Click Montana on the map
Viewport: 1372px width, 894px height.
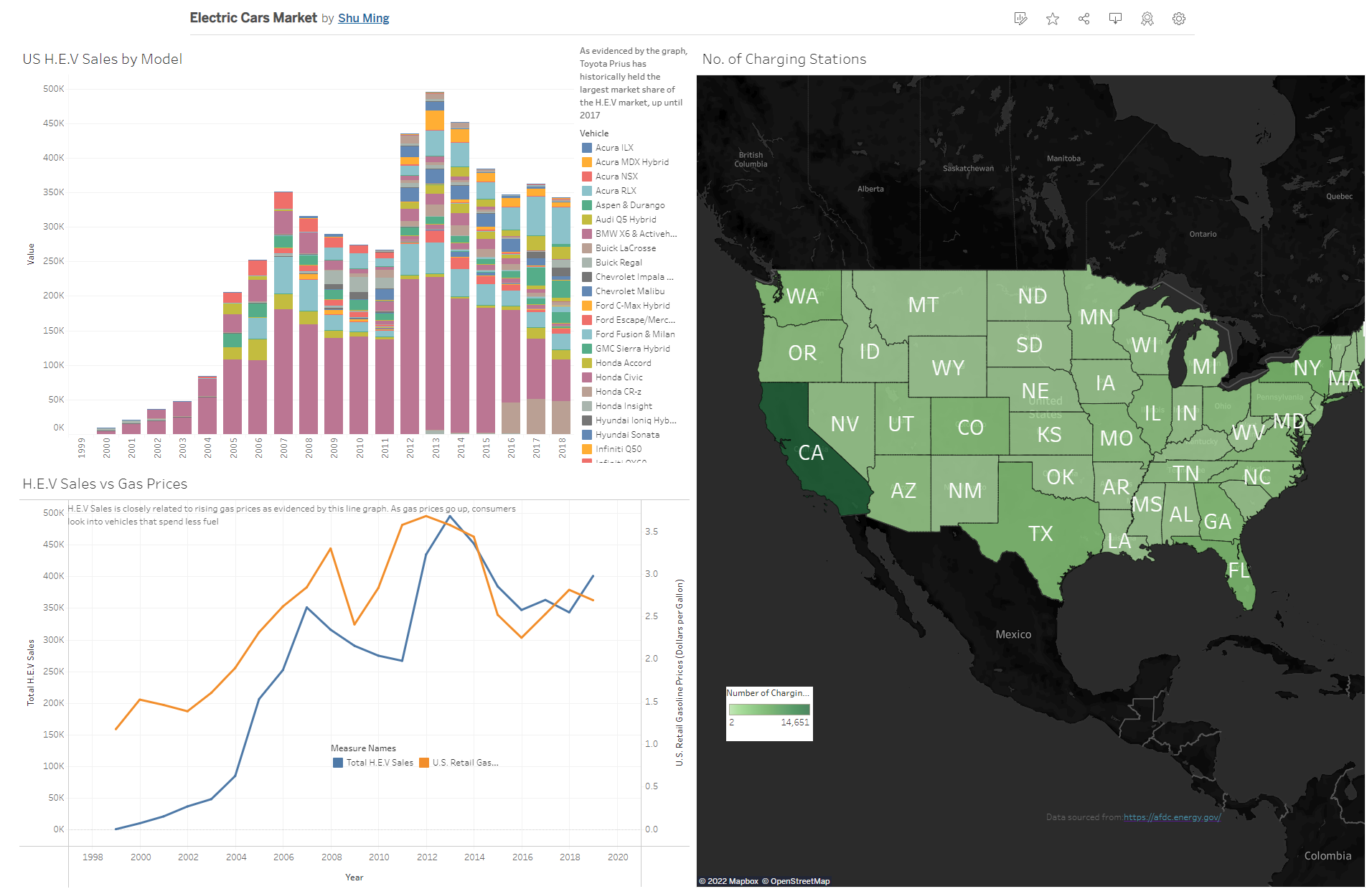923,305
